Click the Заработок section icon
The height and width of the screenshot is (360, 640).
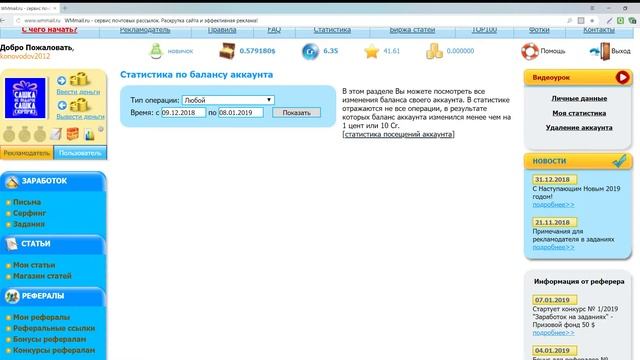click(12, 181)
